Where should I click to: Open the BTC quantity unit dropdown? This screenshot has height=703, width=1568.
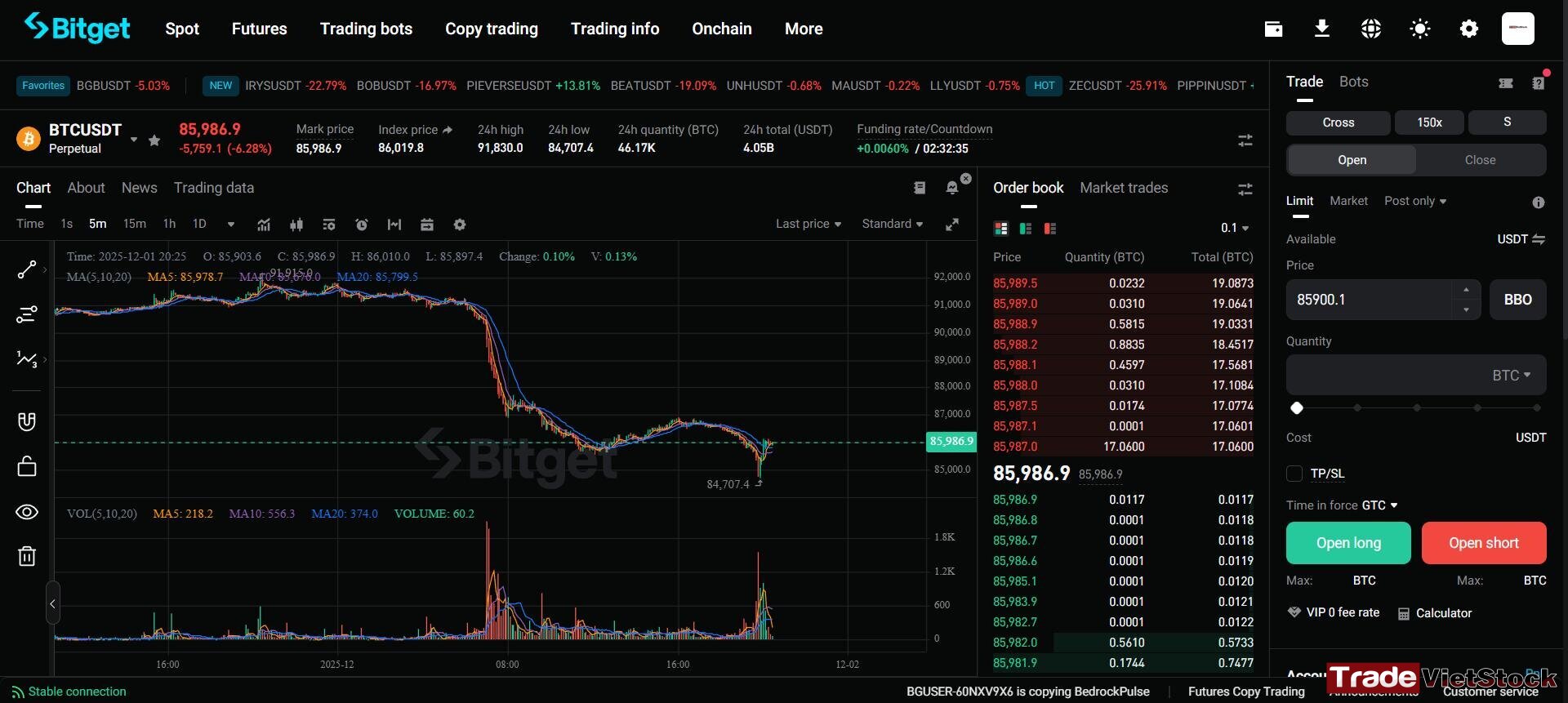[1512, 376]
